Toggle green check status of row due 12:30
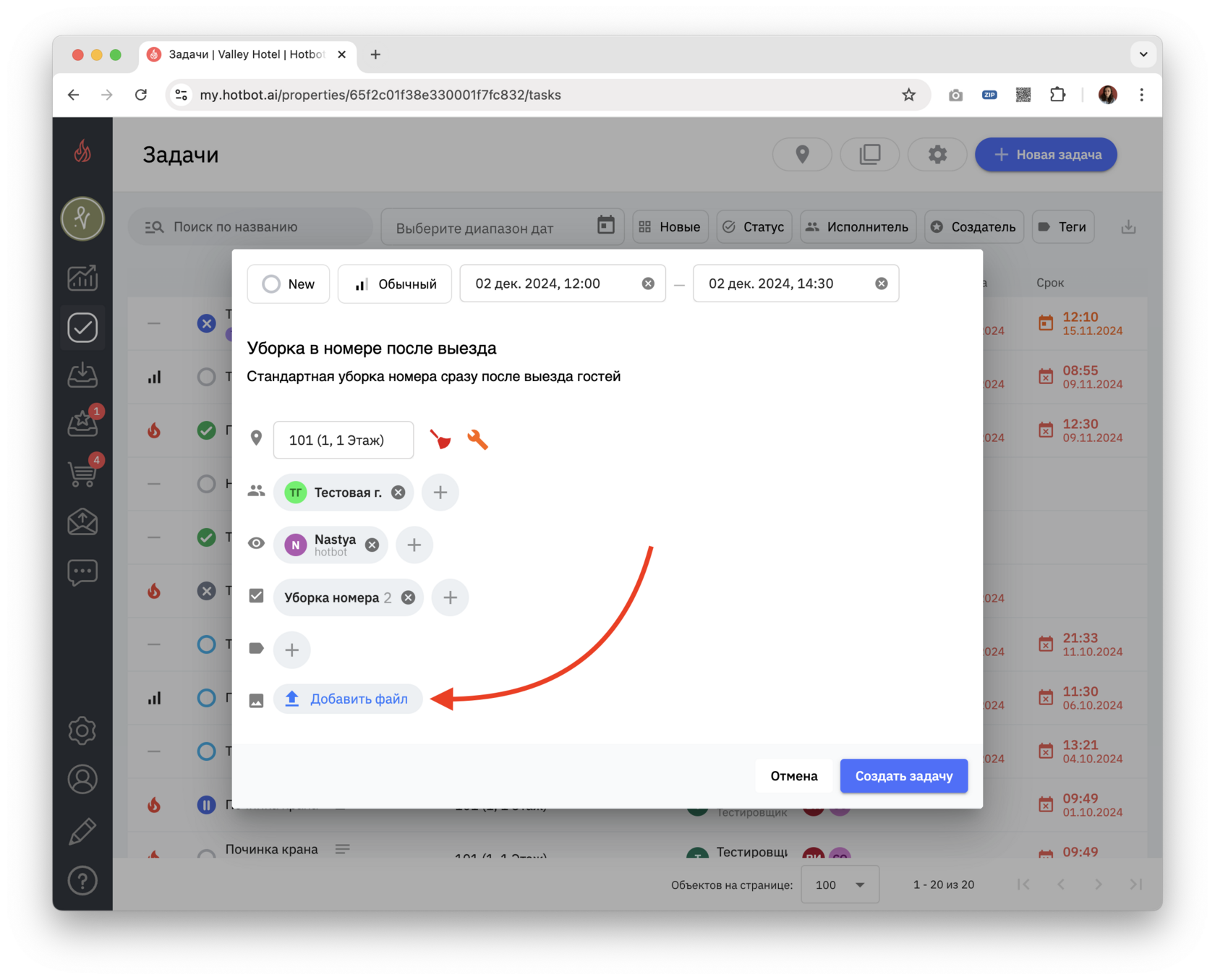 206,430
